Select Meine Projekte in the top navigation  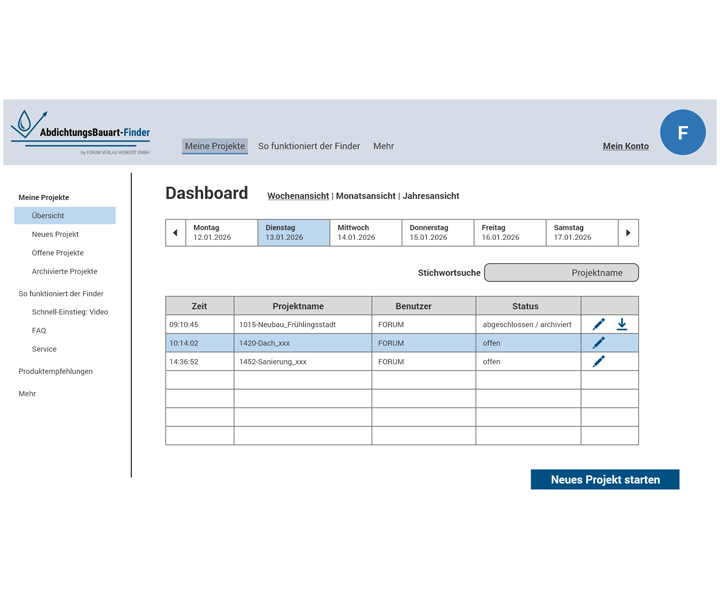point(215,146)
